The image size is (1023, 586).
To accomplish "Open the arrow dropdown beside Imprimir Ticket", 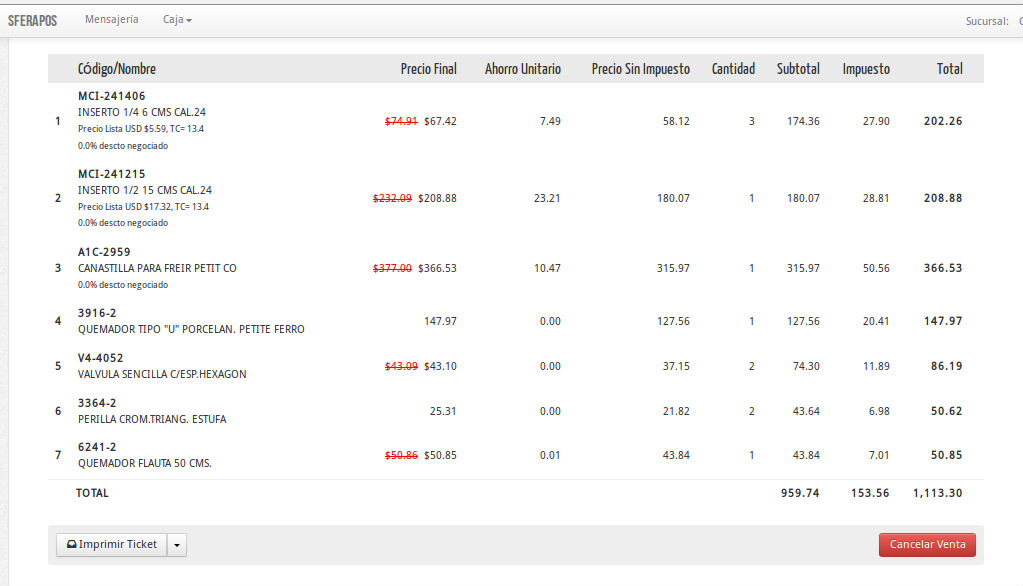I will tap(177, 545).
